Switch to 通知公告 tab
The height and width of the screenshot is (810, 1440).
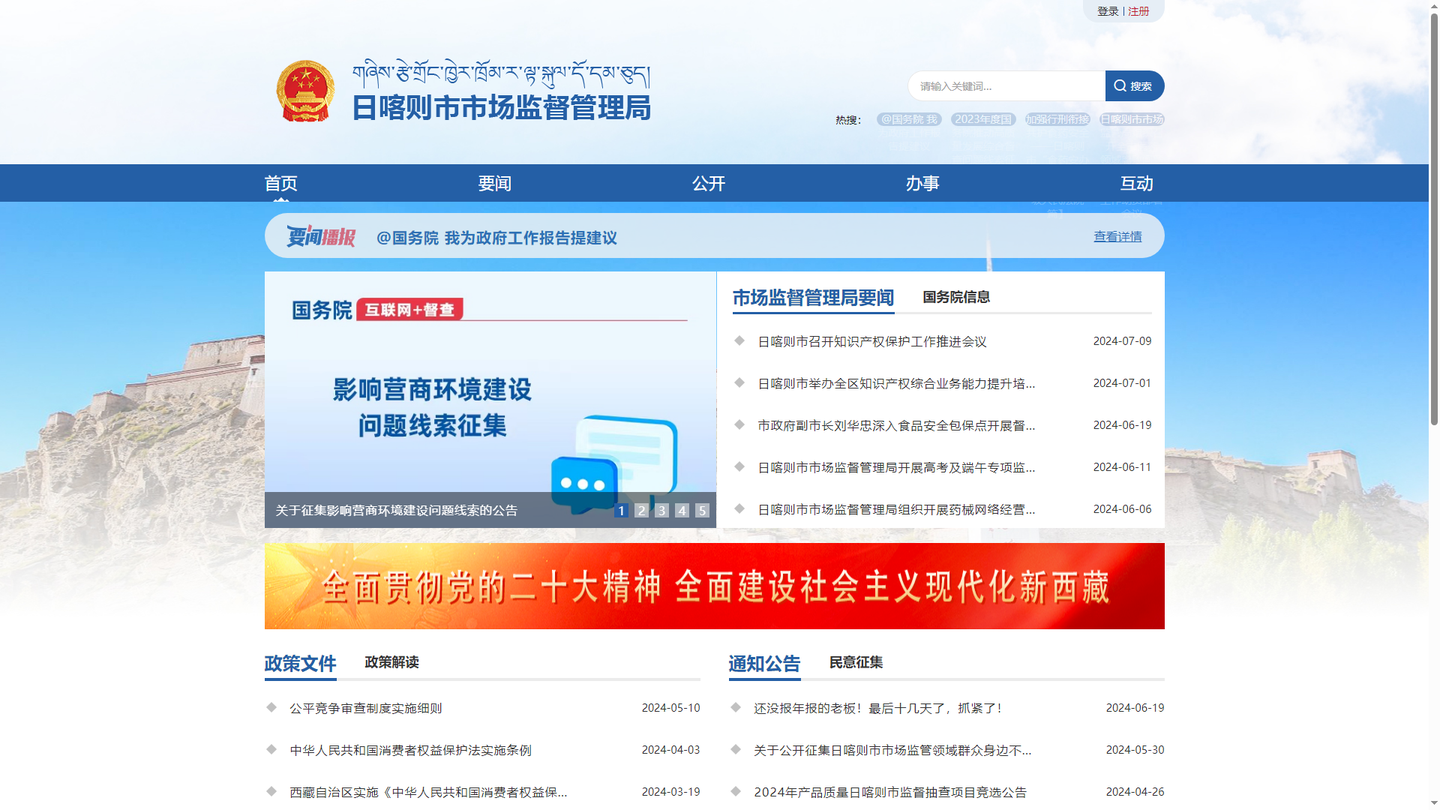(x=764, y=664)
